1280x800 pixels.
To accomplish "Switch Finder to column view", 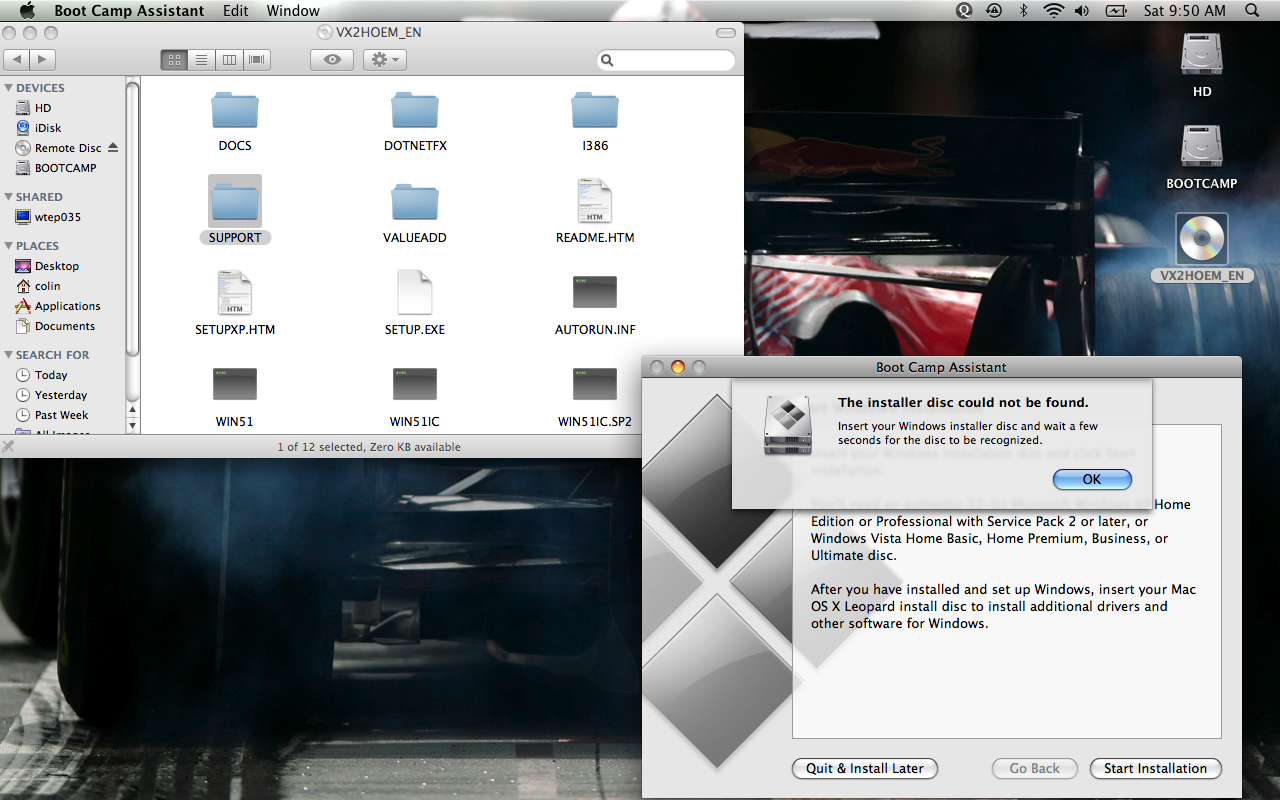I will pos(229,60).
